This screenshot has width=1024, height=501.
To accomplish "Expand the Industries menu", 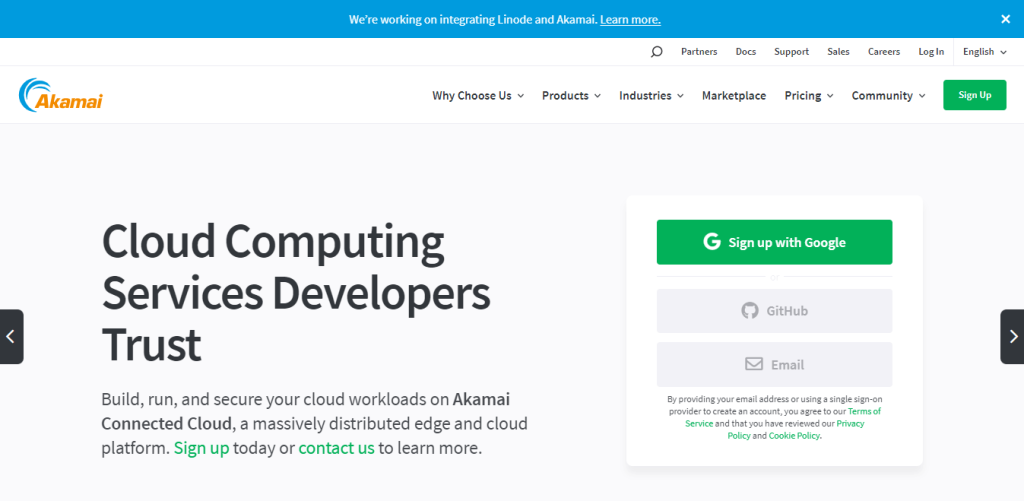I will (x=651, y=95).
